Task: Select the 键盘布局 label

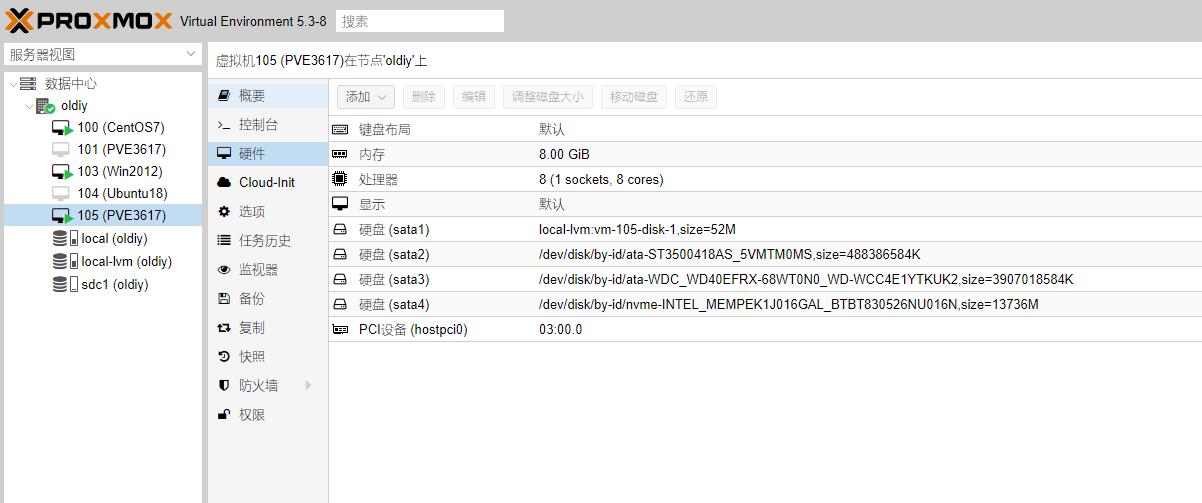Action: point(385,130)
